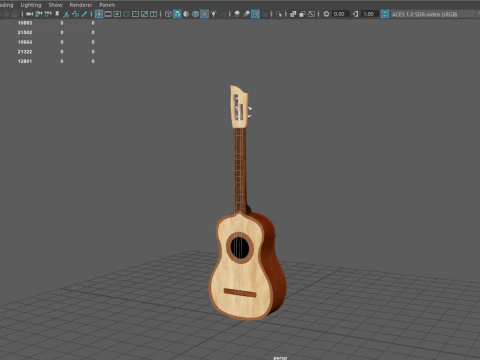Open the Grease Pencil tool
Image resolution: width=480 pixels, height=360 pixels.
click(84, 14)
